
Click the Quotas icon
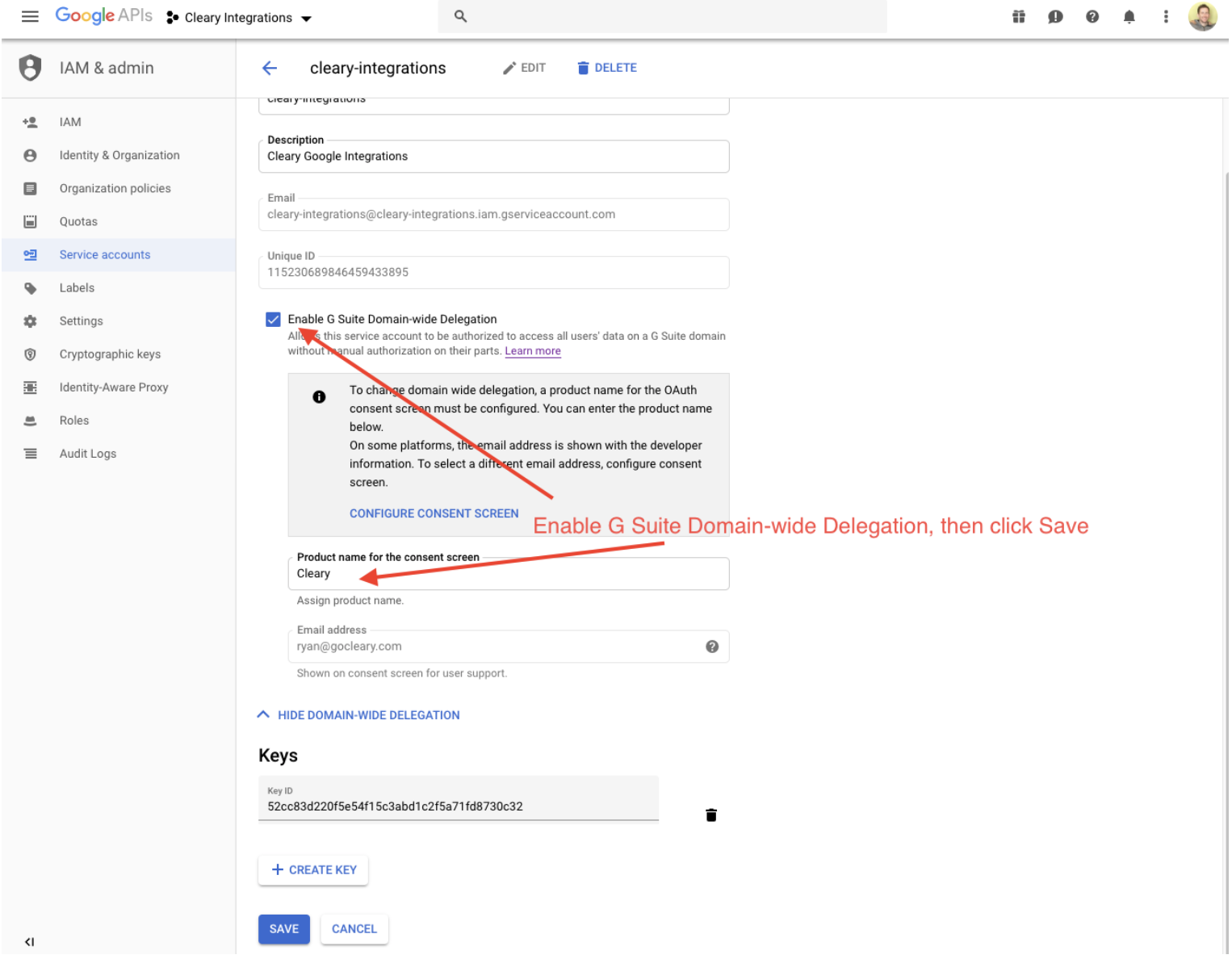click(30, 221)
